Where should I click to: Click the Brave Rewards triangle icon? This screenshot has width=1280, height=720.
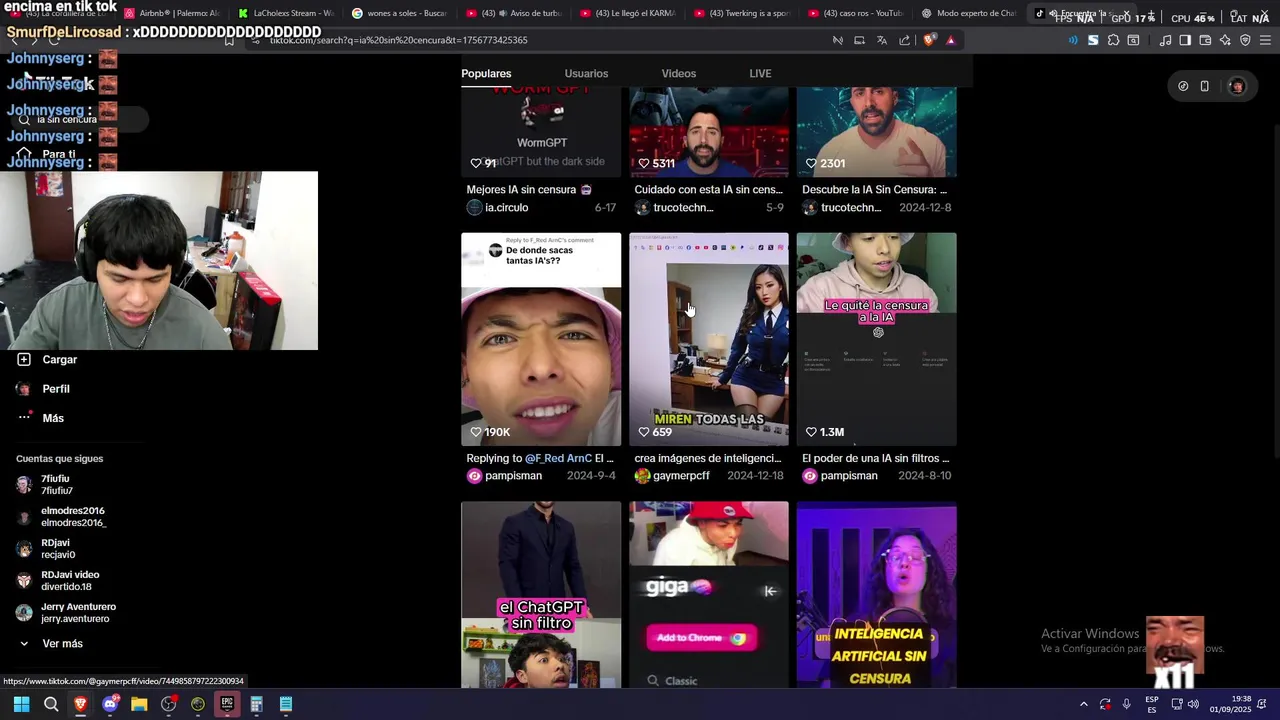coord(950,40)
